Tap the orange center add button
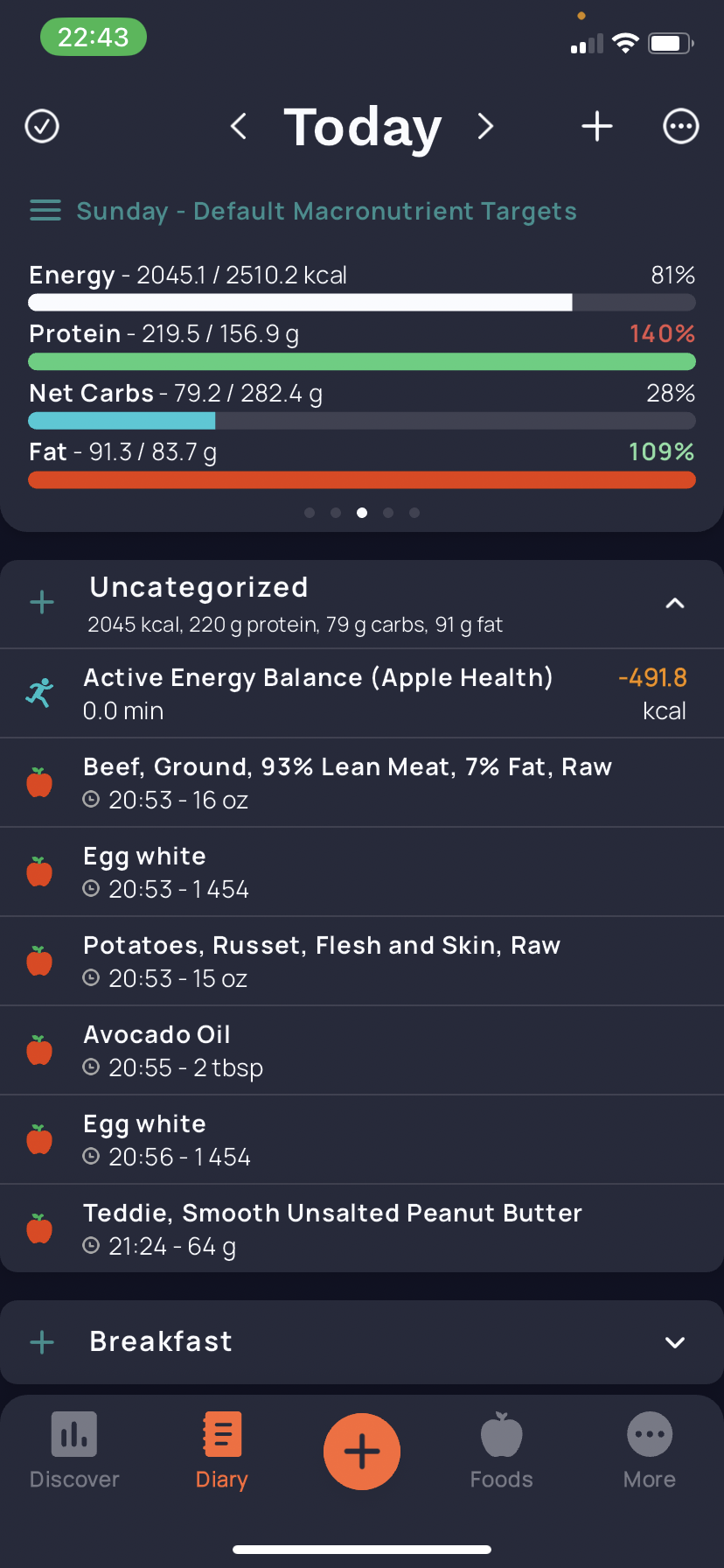 click(362, 1452)
